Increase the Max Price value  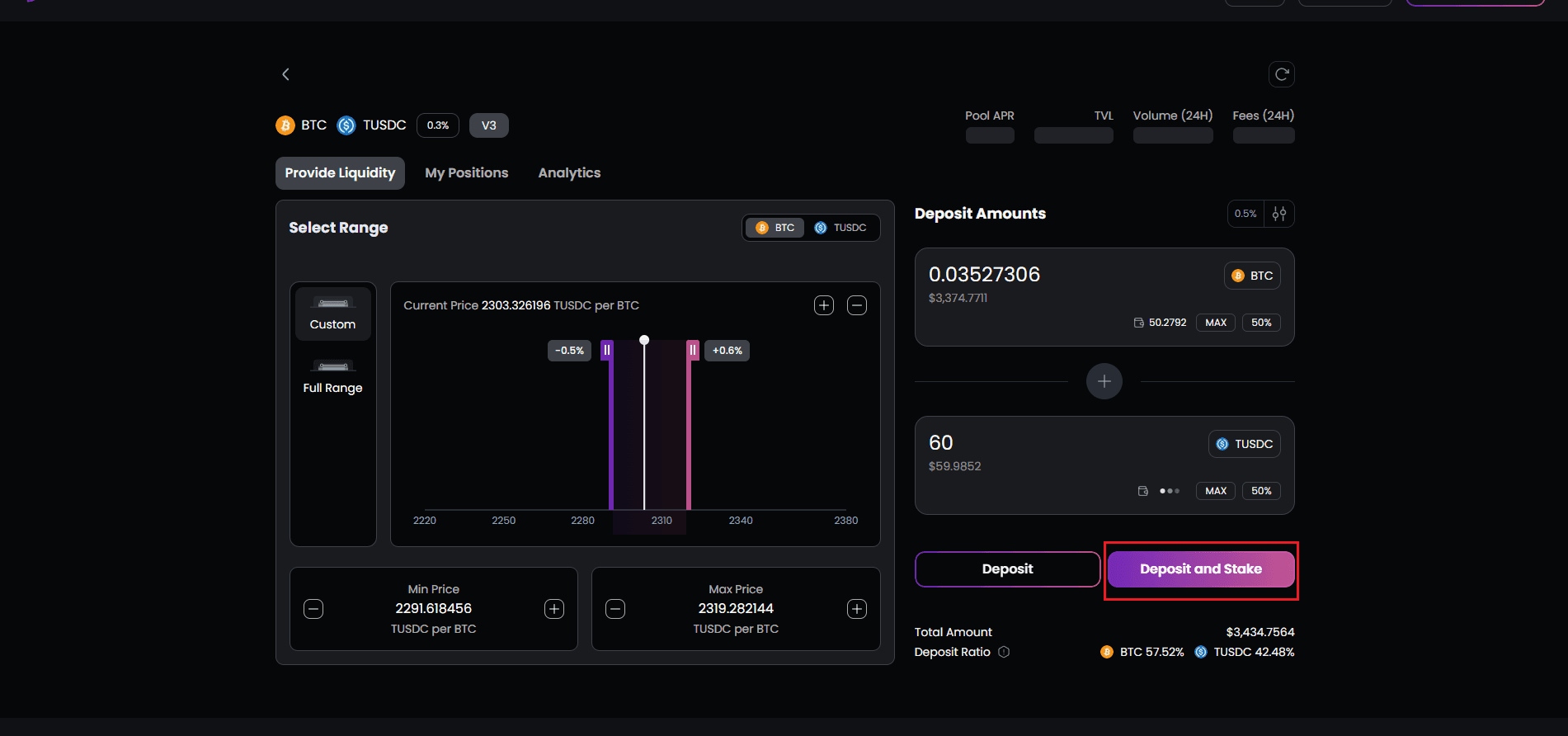click(857, 609)
